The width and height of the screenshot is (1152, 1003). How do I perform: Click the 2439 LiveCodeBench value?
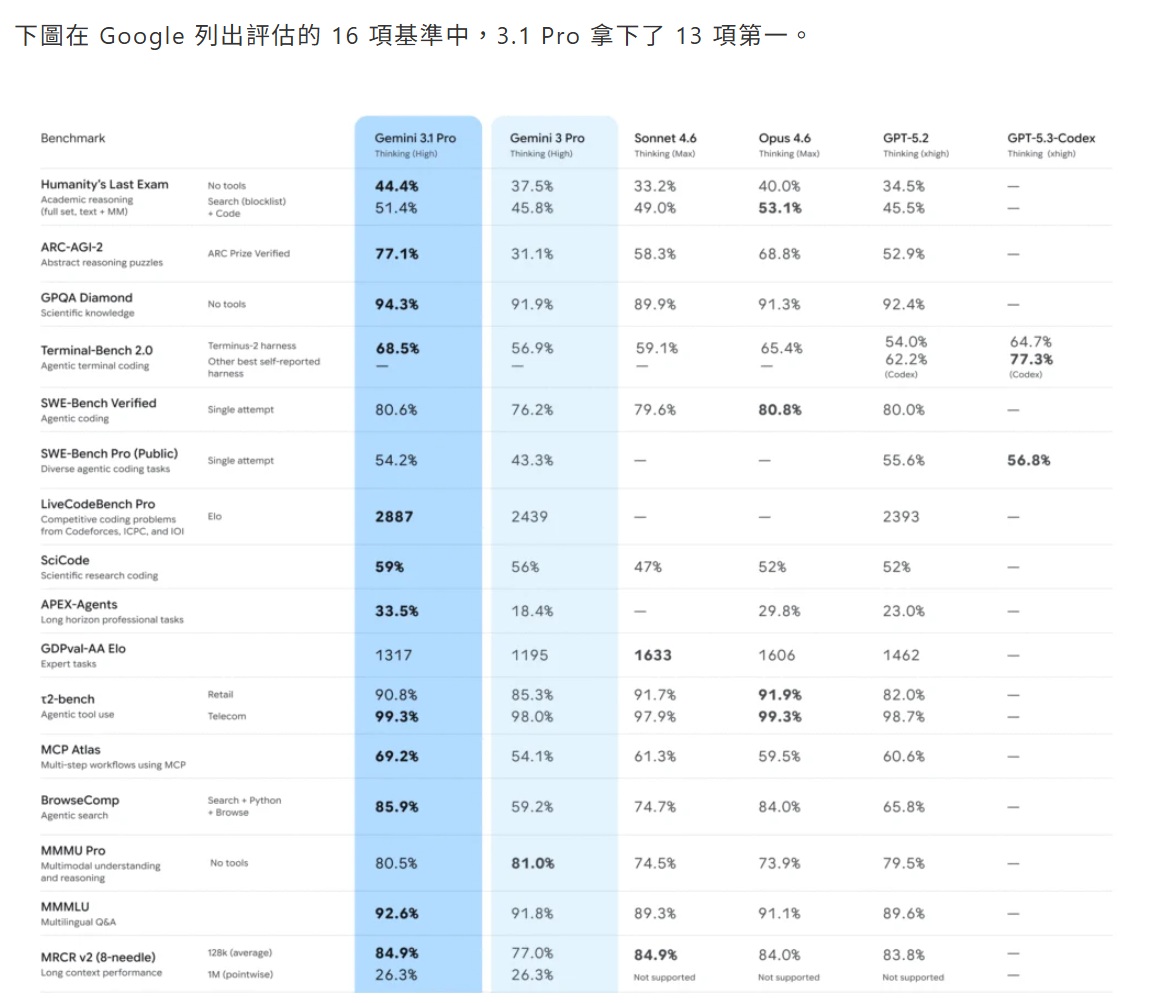click(529, 517)
